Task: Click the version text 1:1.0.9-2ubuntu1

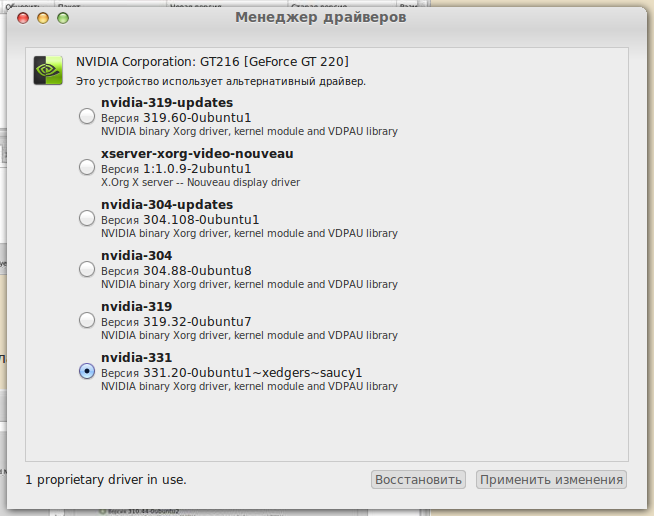Action: (197, 169)
